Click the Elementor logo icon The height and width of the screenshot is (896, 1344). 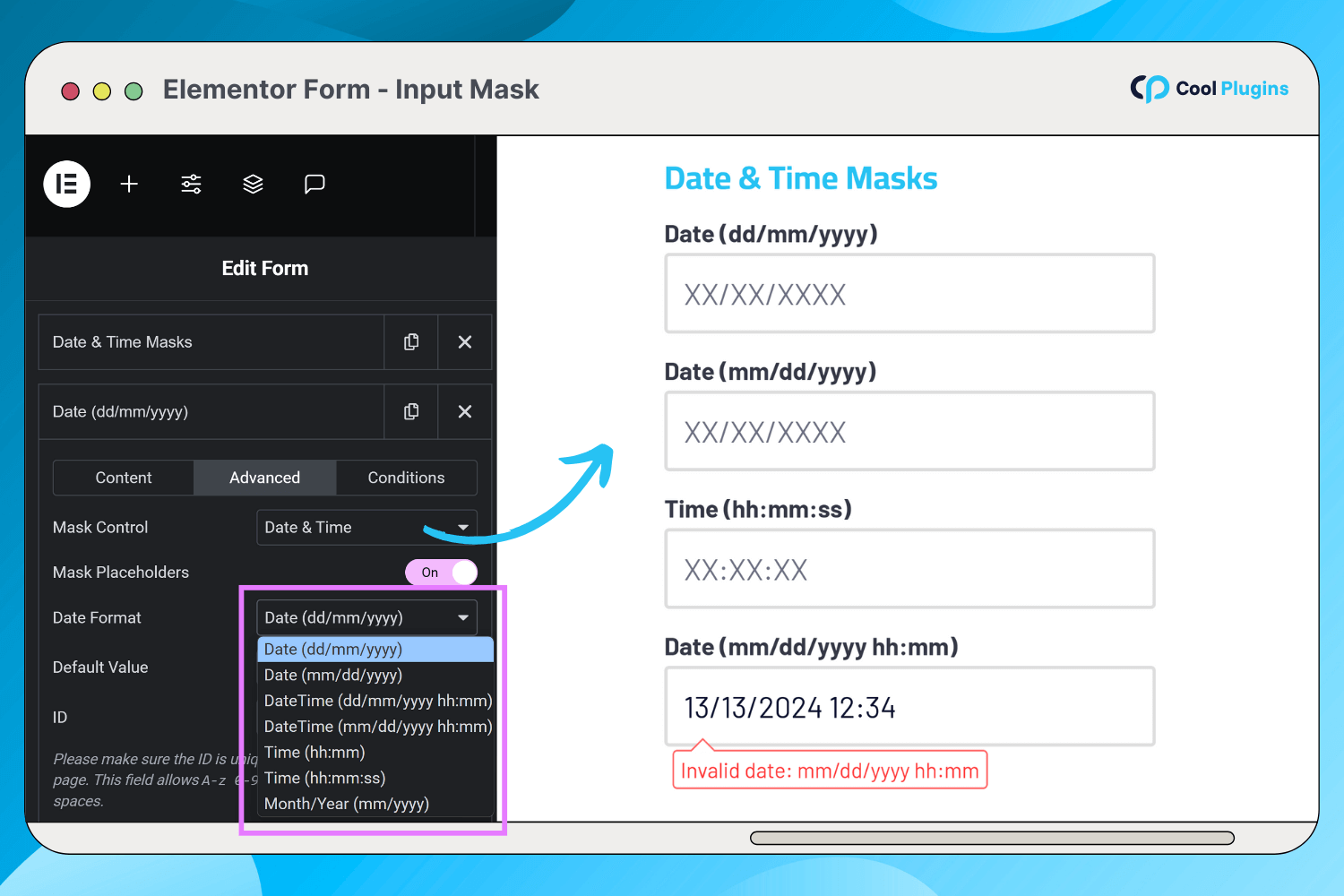(x=67, y=184)
